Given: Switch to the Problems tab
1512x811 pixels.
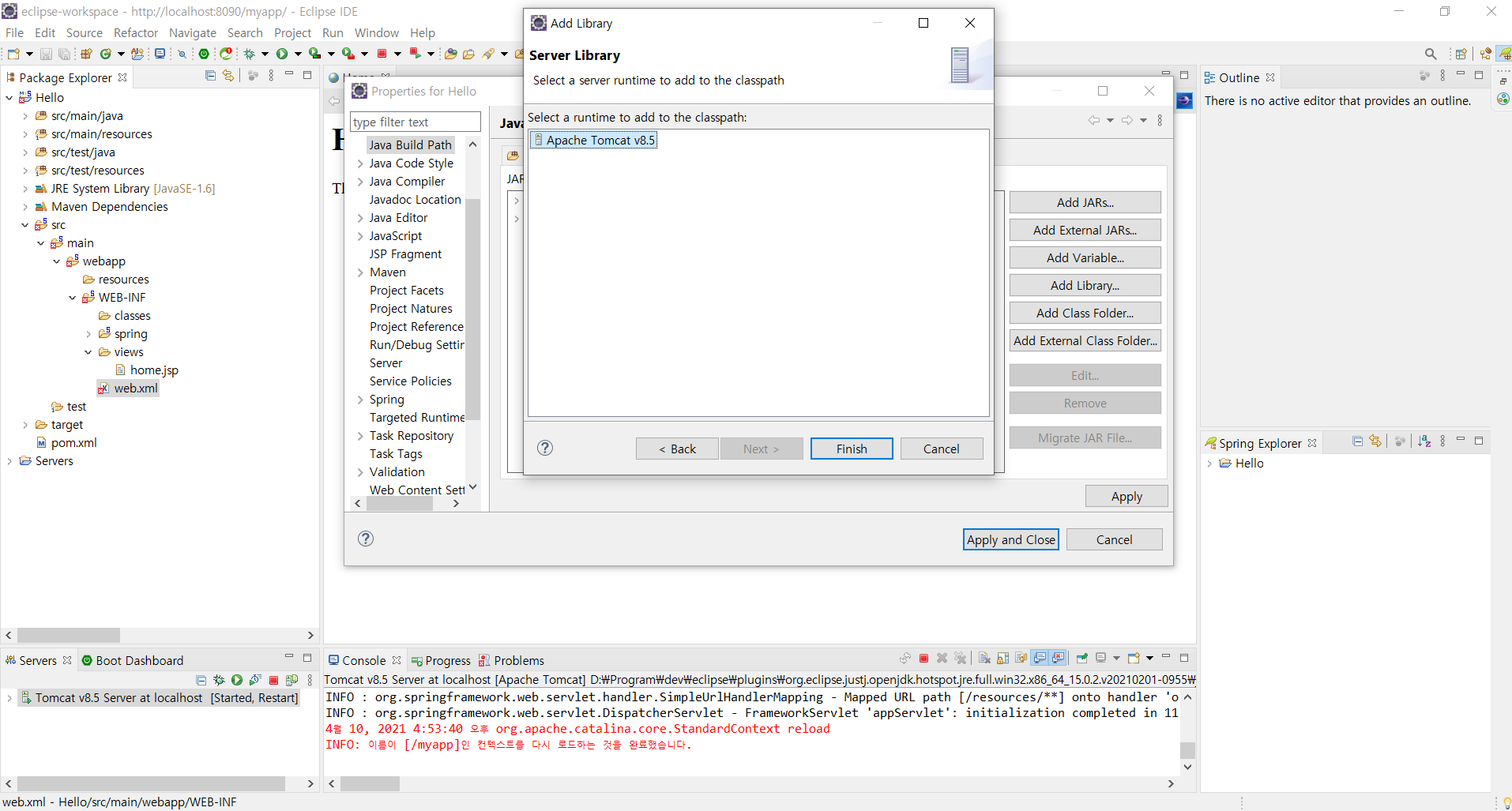Looking at the screenshot, I should tap(511, 660).
